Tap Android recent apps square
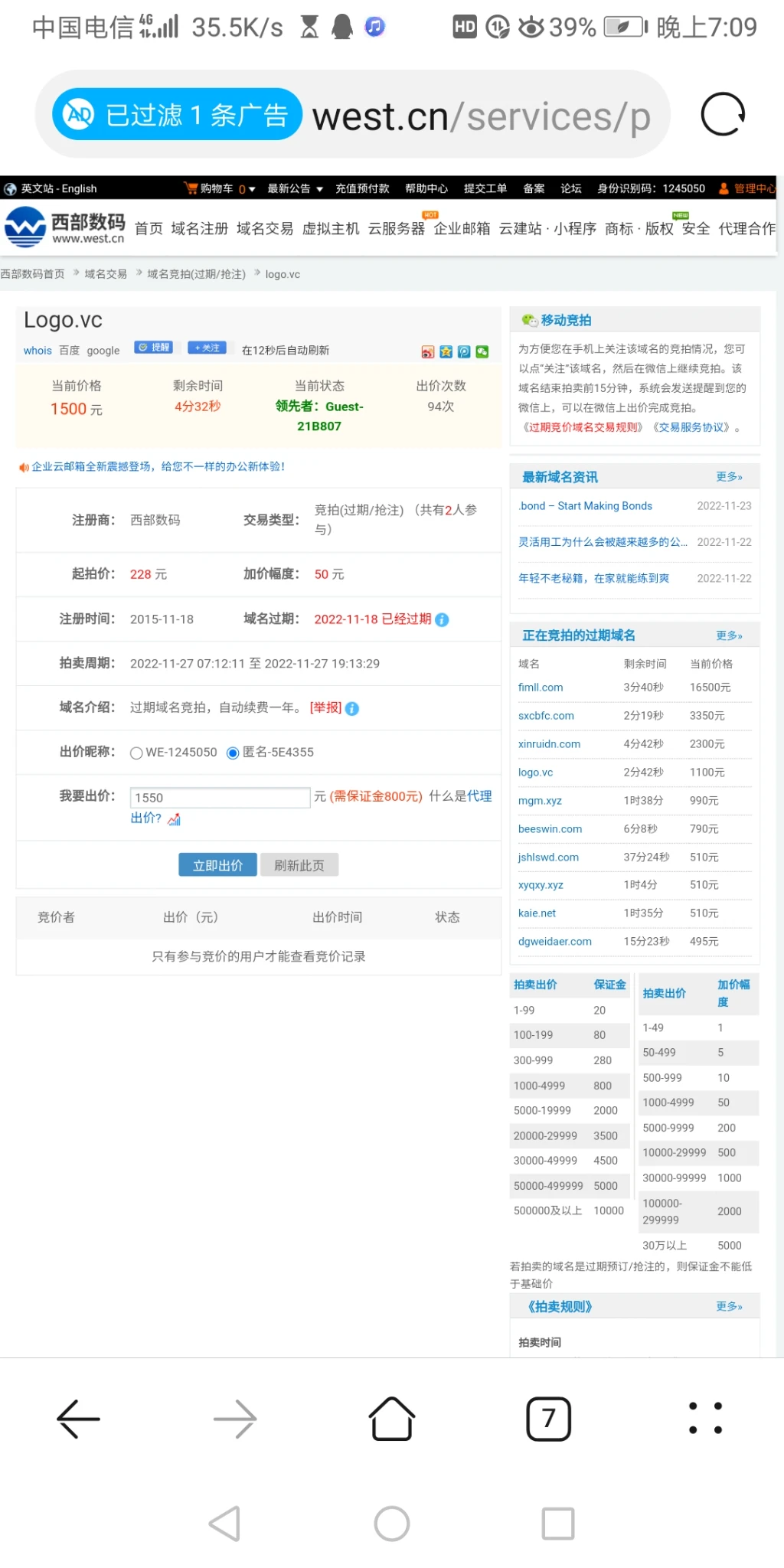Screen dimensions: 784x1568 [x=558, y=1524]
